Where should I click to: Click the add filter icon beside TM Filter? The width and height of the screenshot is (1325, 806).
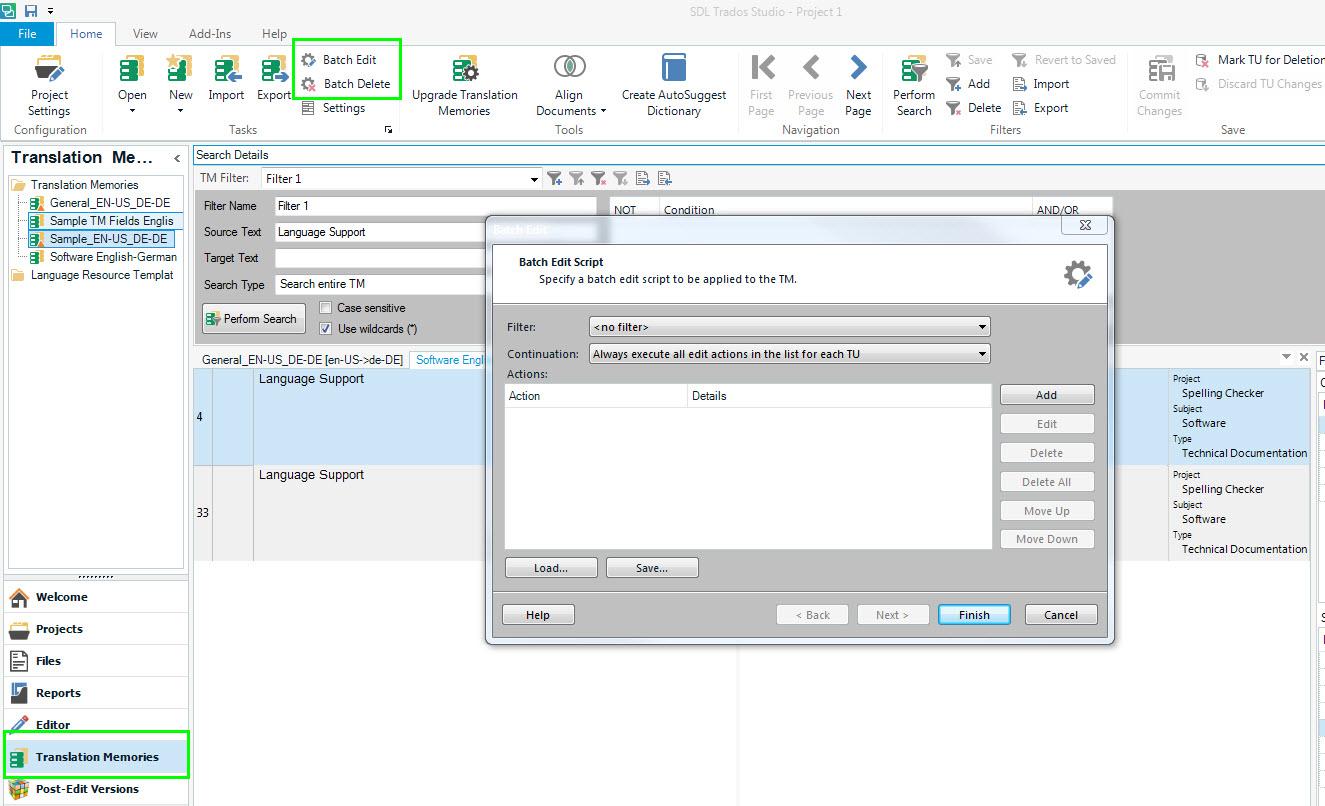coord(554,178)
